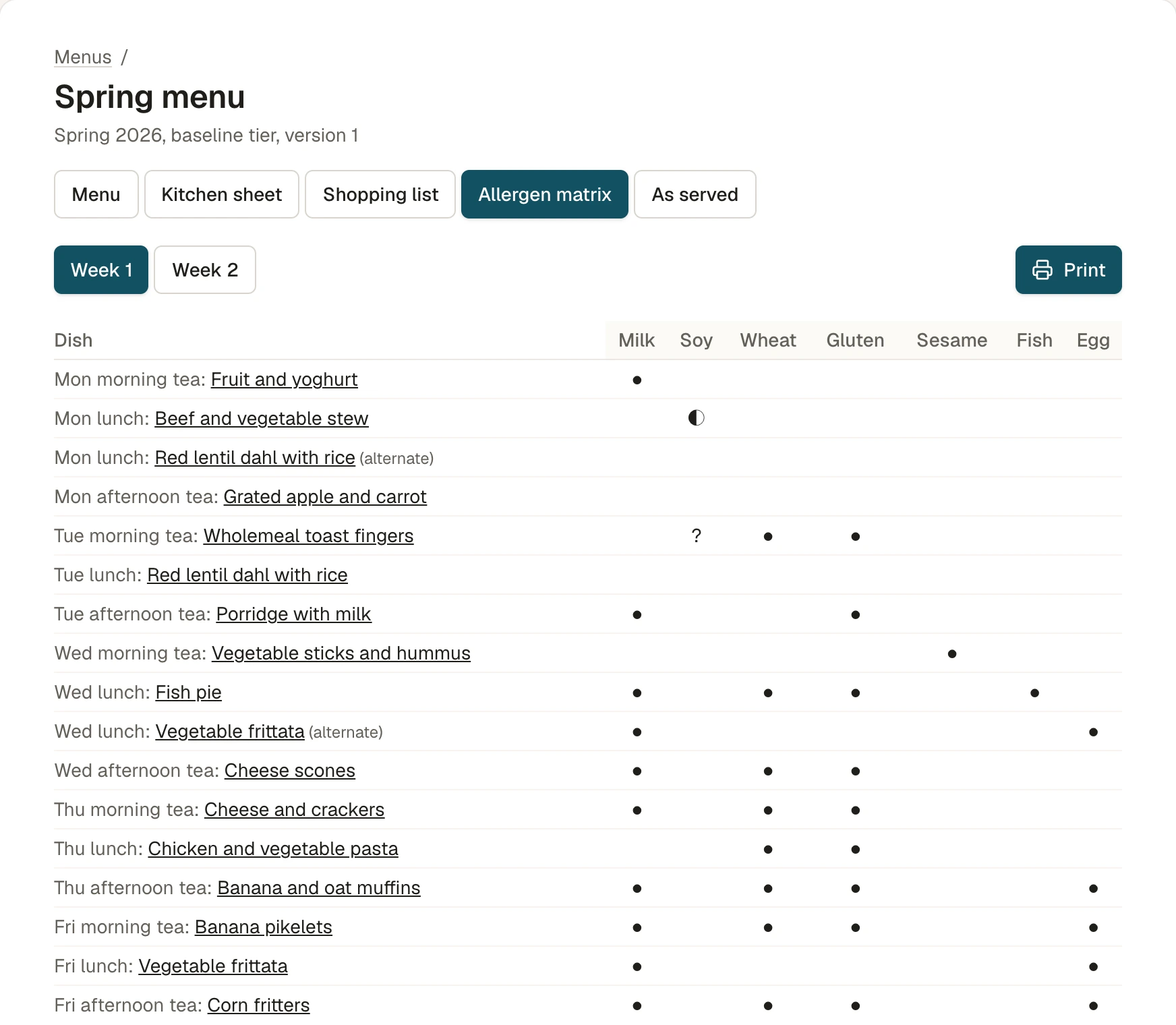Click the milk dot for Fruit and yoghurt
The height and width of the screenshot is (1025, 1176).
point(637,380)
